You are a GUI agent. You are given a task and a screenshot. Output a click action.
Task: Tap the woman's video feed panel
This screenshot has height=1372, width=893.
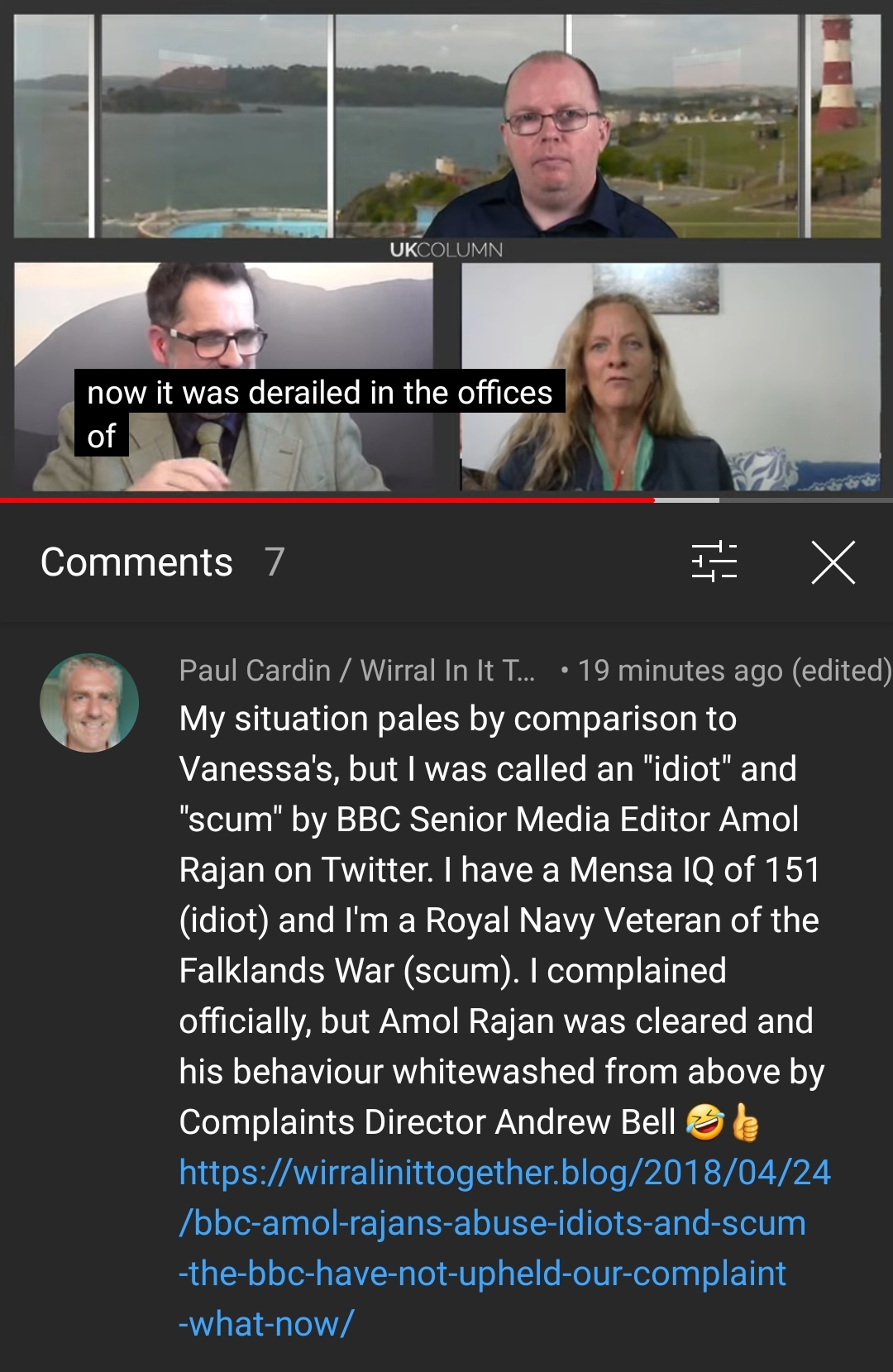pos(671,377)
